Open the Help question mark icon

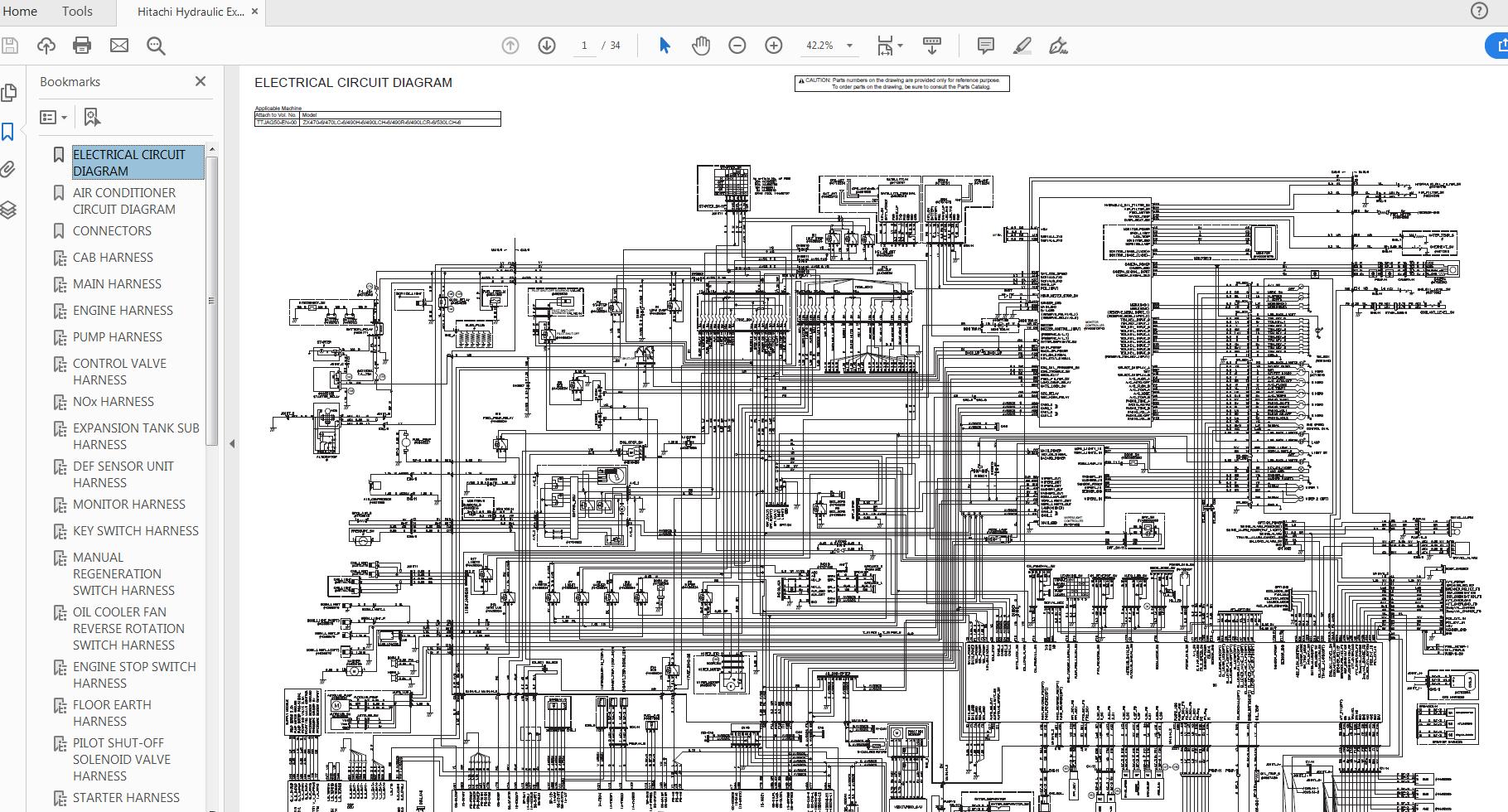point(1479,11)
